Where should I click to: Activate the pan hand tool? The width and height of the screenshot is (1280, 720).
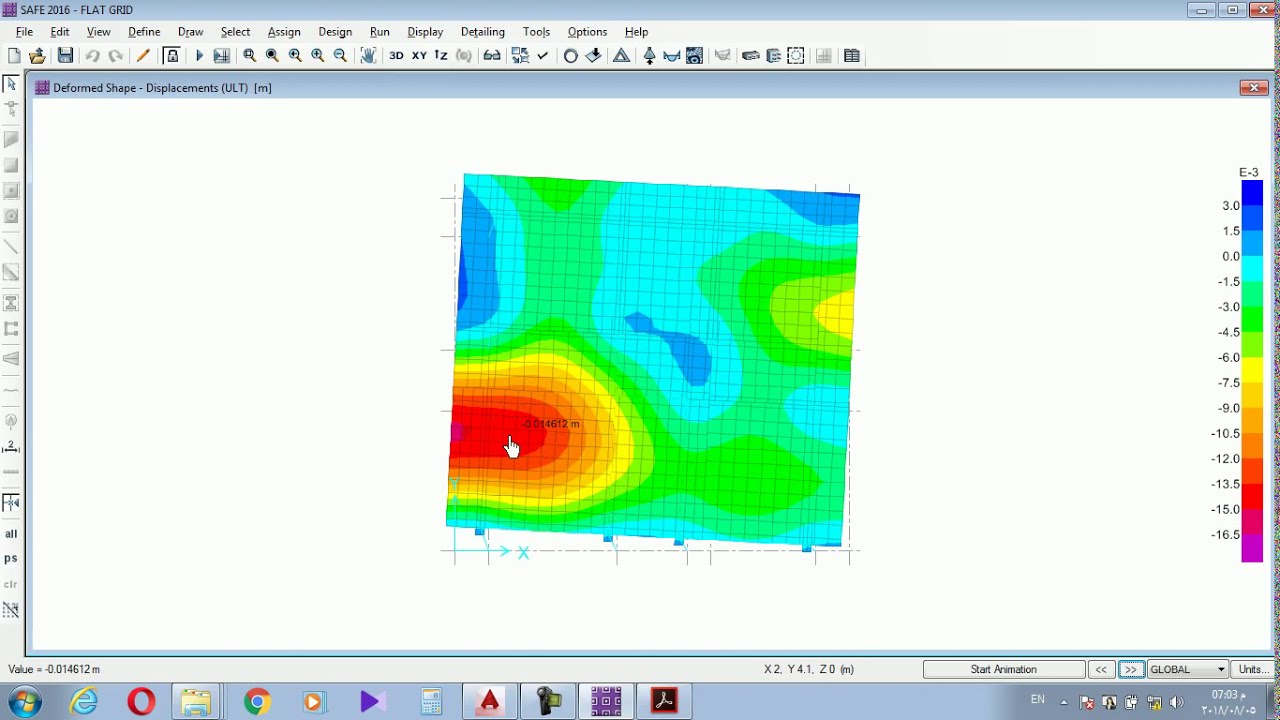[x=368, y=56]
